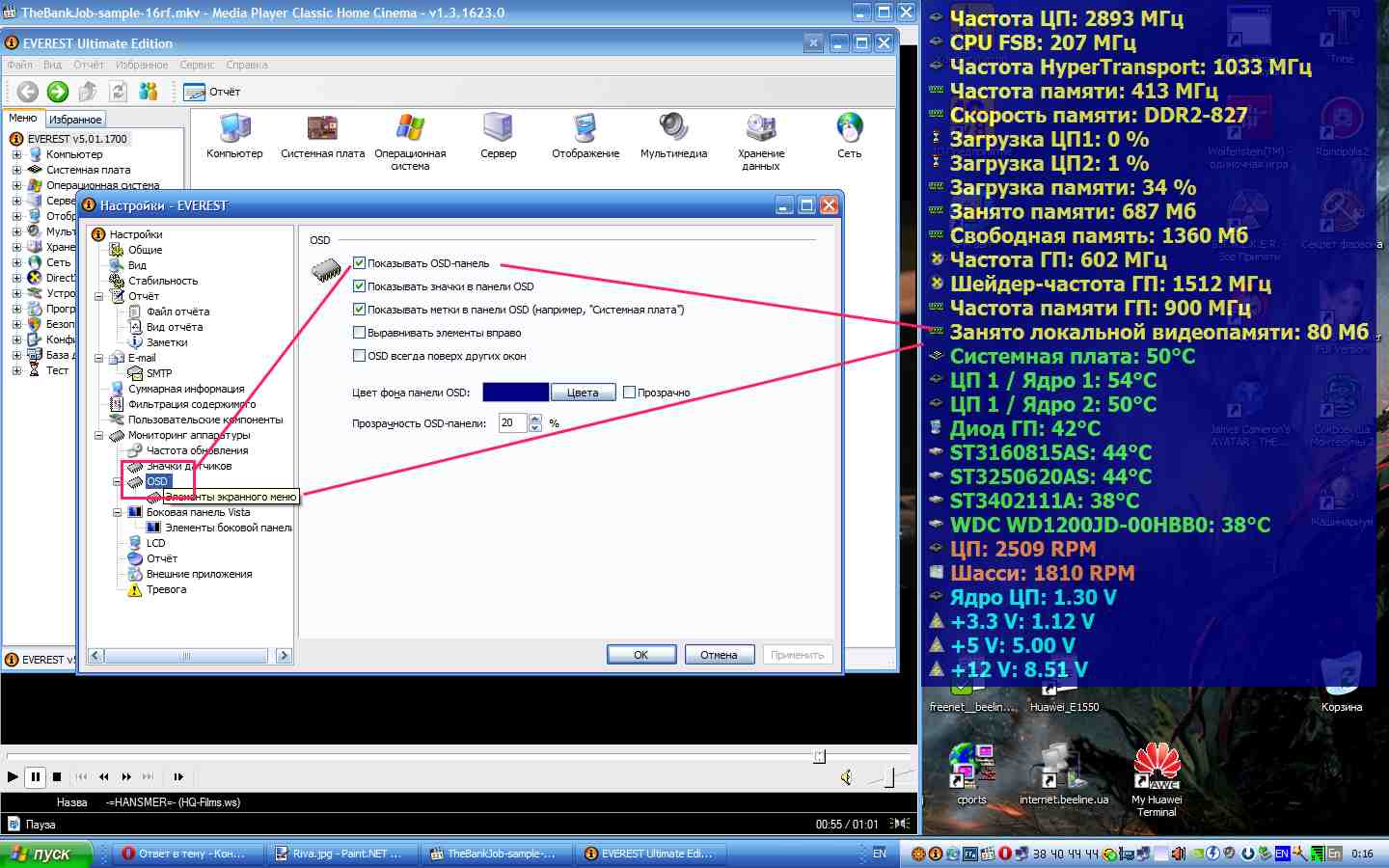Collapse the Боковая панель Vista node
Screen dimensions: 1389x868
pos(117,512)
